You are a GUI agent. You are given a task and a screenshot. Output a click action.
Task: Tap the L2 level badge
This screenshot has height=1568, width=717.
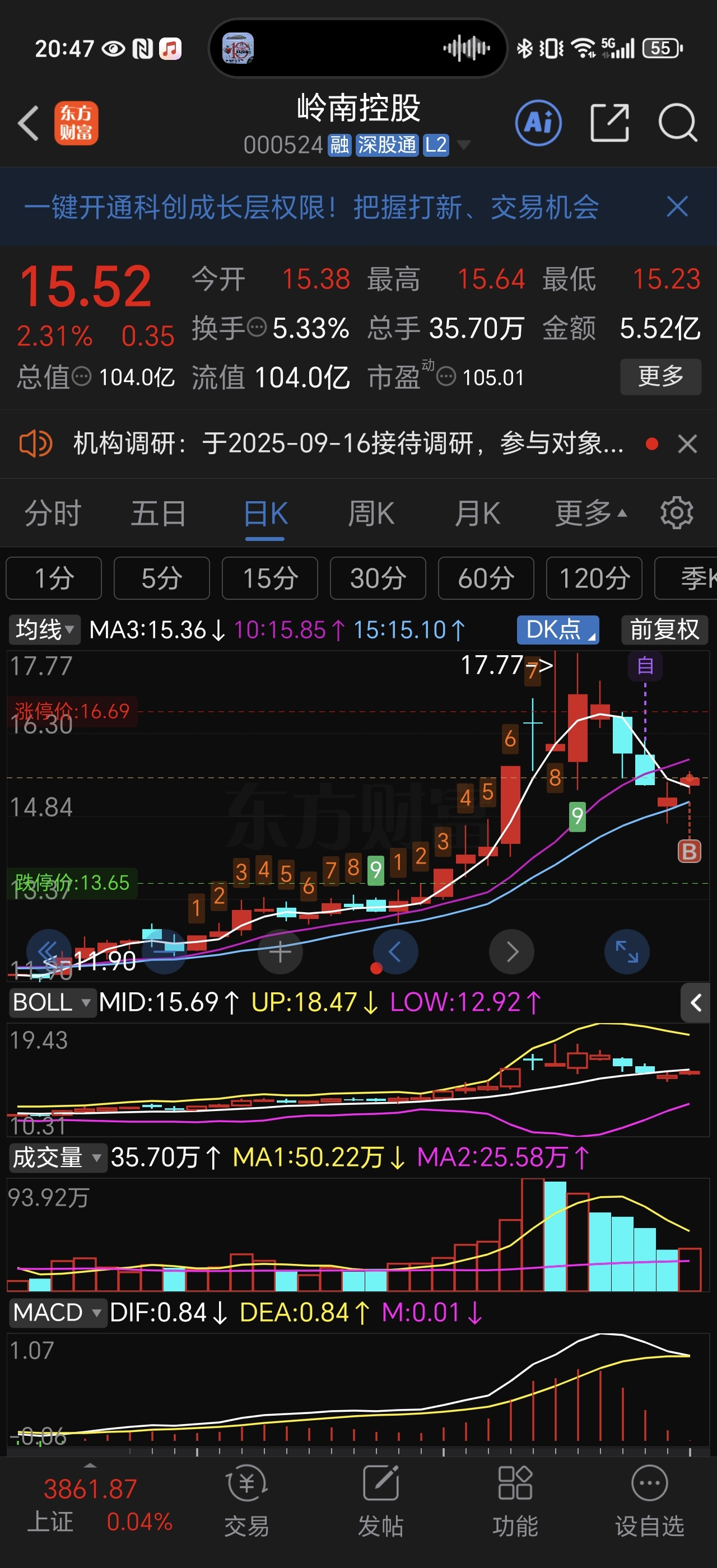[x=436, y=145]
